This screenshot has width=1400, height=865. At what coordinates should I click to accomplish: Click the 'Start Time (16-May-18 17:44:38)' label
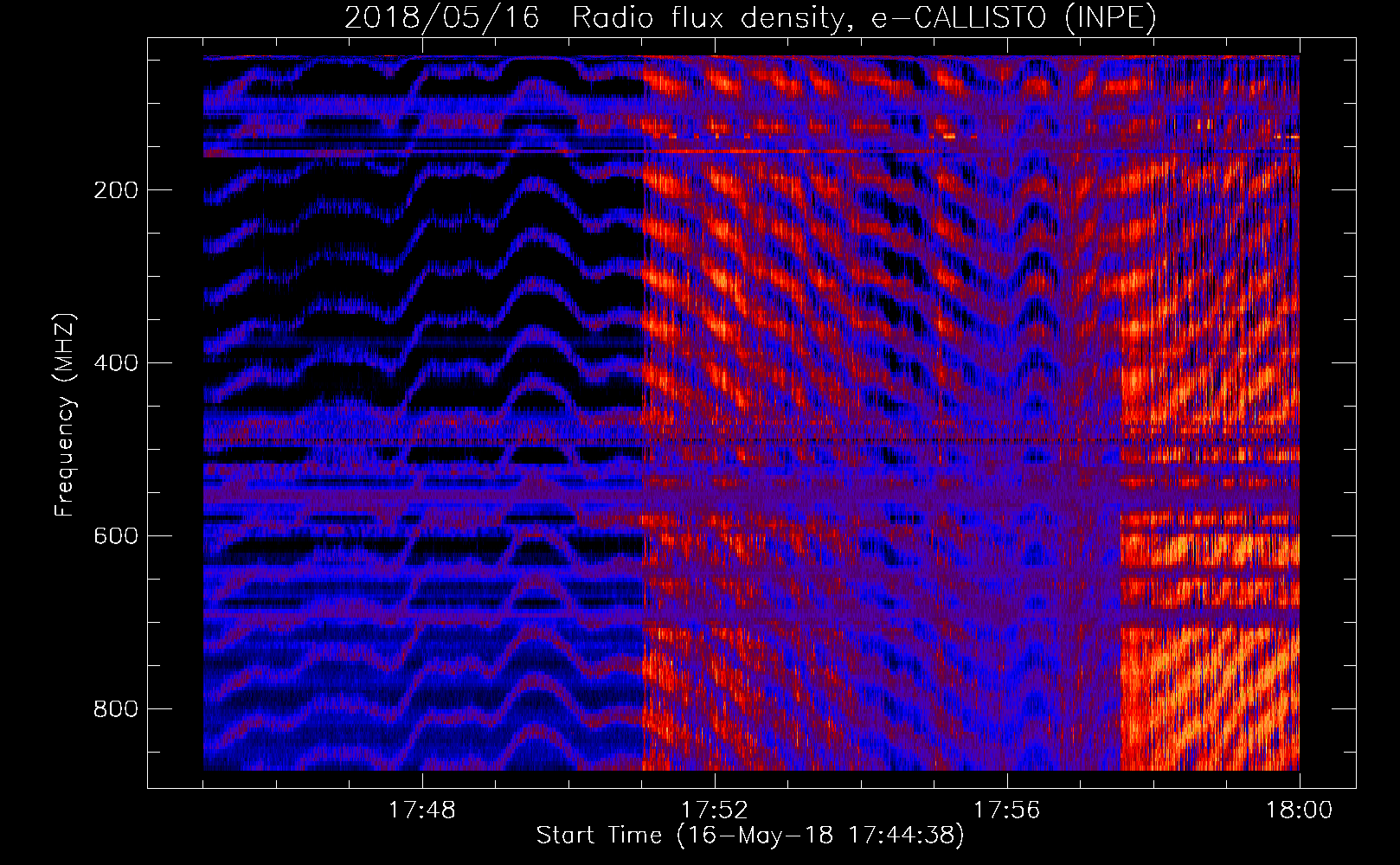pyautogui.click(x=750, y=836)
